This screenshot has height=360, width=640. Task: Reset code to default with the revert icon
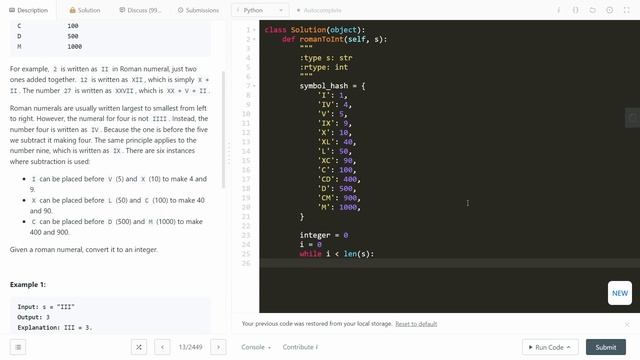(x=592, y=10)
